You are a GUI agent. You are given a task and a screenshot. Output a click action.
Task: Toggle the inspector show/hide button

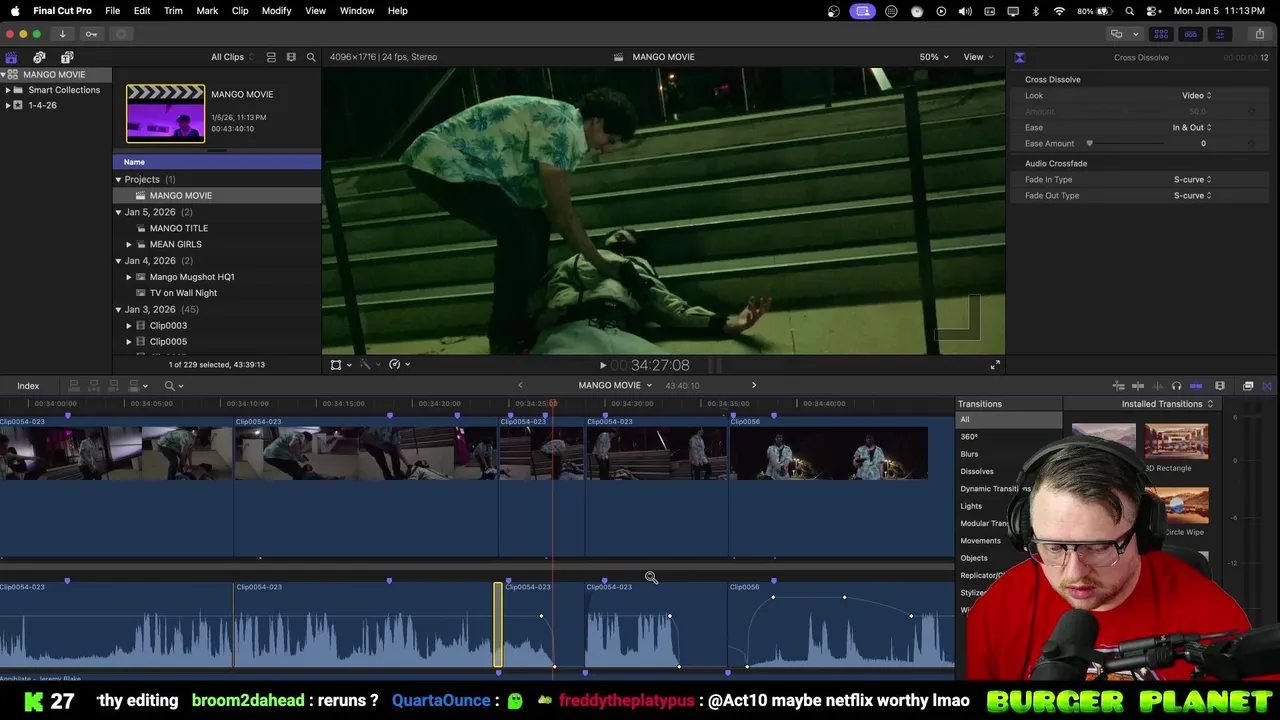(1219, 34)
